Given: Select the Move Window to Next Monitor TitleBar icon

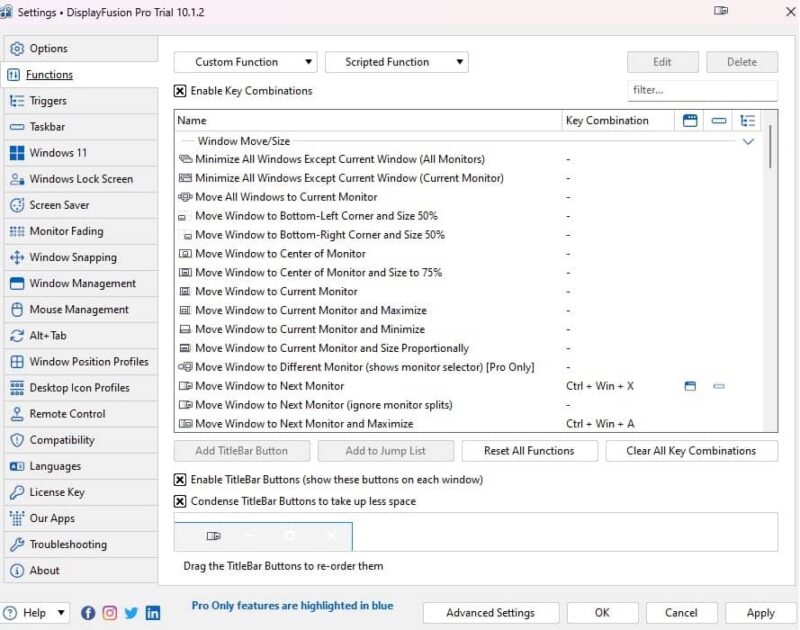Looking at the screenshot, I should pos(689,386).
